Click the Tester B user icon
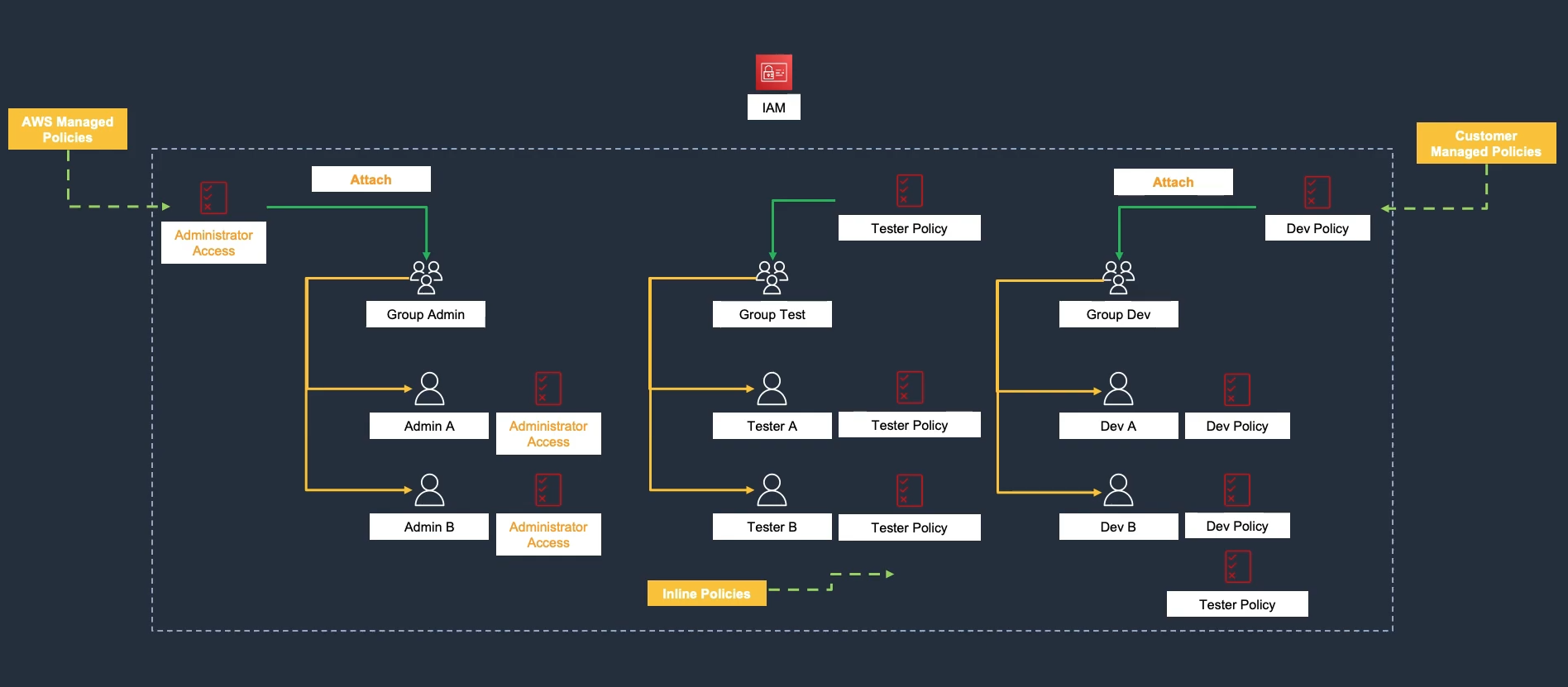This screenshot has height=687, width=1568. tap(772, 490)
